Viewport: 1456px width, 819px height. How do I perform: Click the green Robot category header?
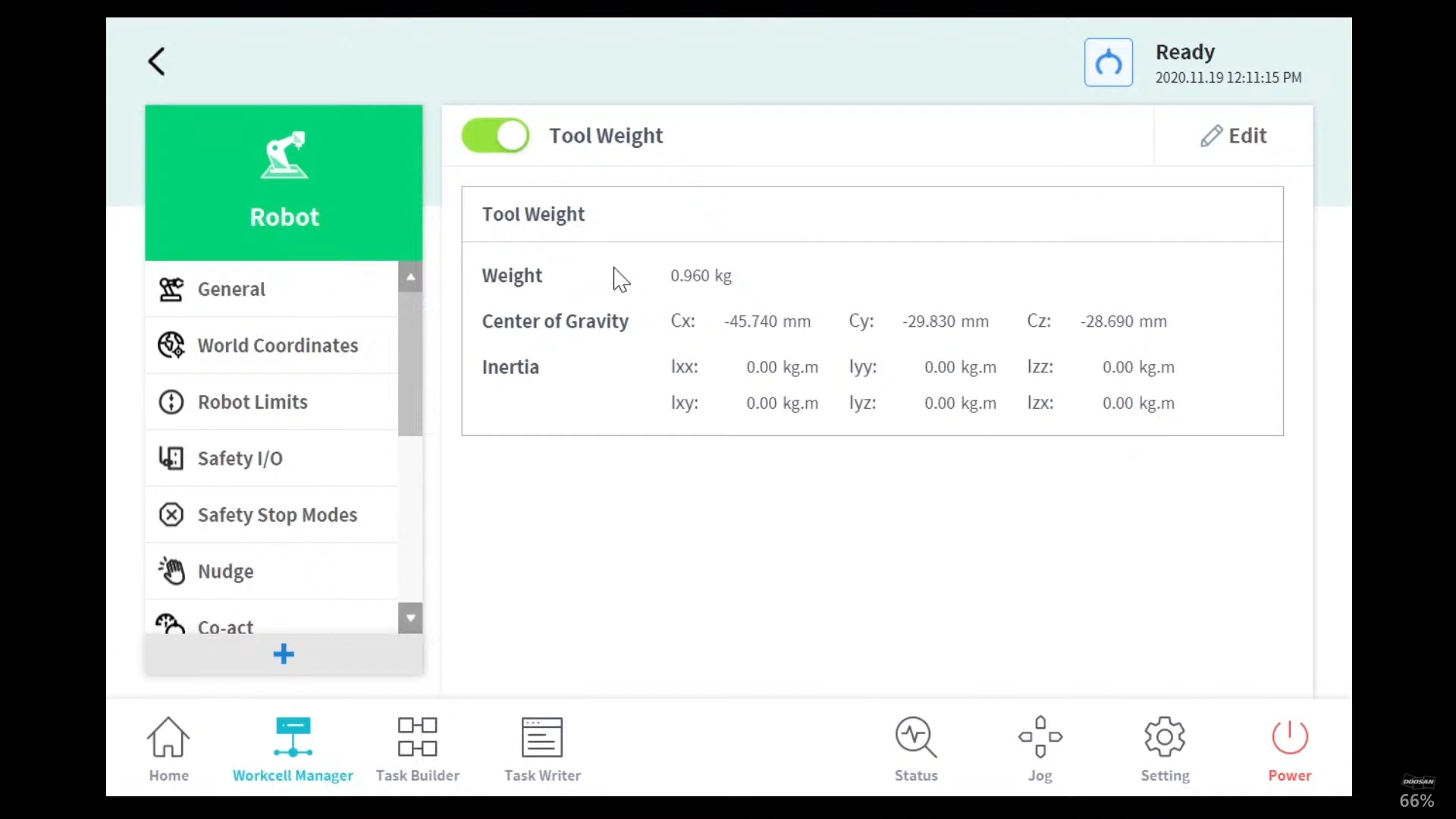click(x=284, y=183)
